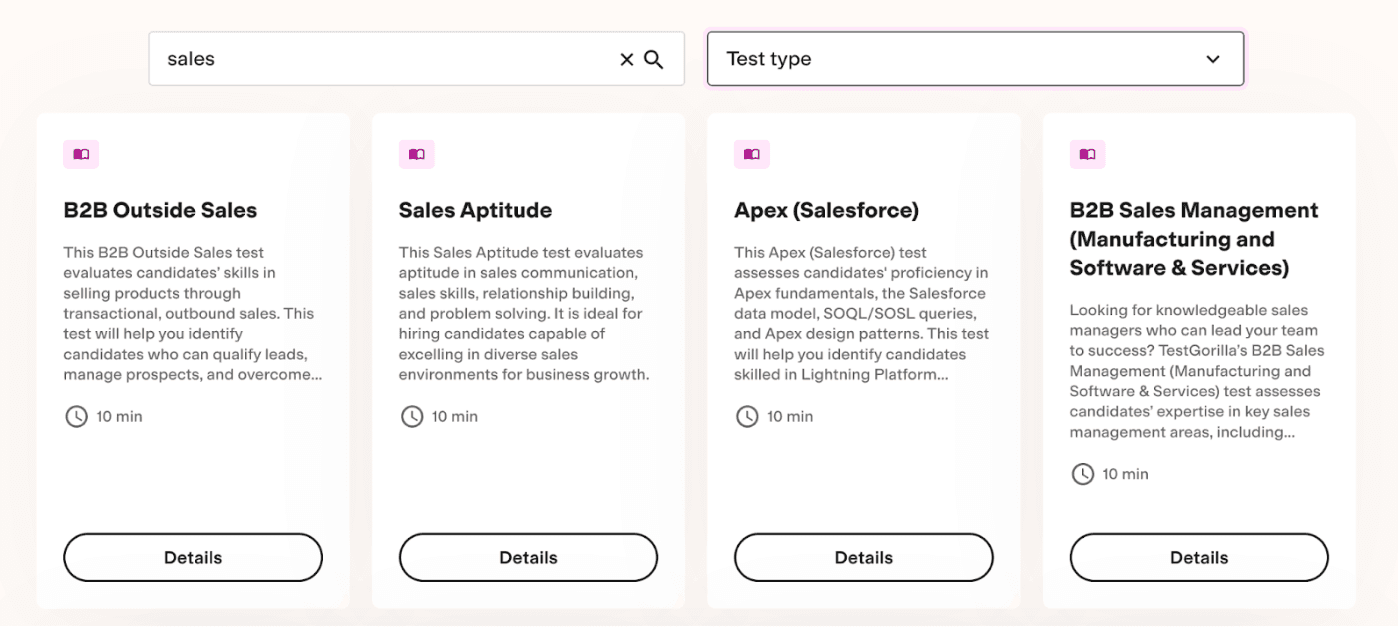Open Details for Sales Aptitude test
Screen dimensions: 1398x630
[x=528, y=558]
